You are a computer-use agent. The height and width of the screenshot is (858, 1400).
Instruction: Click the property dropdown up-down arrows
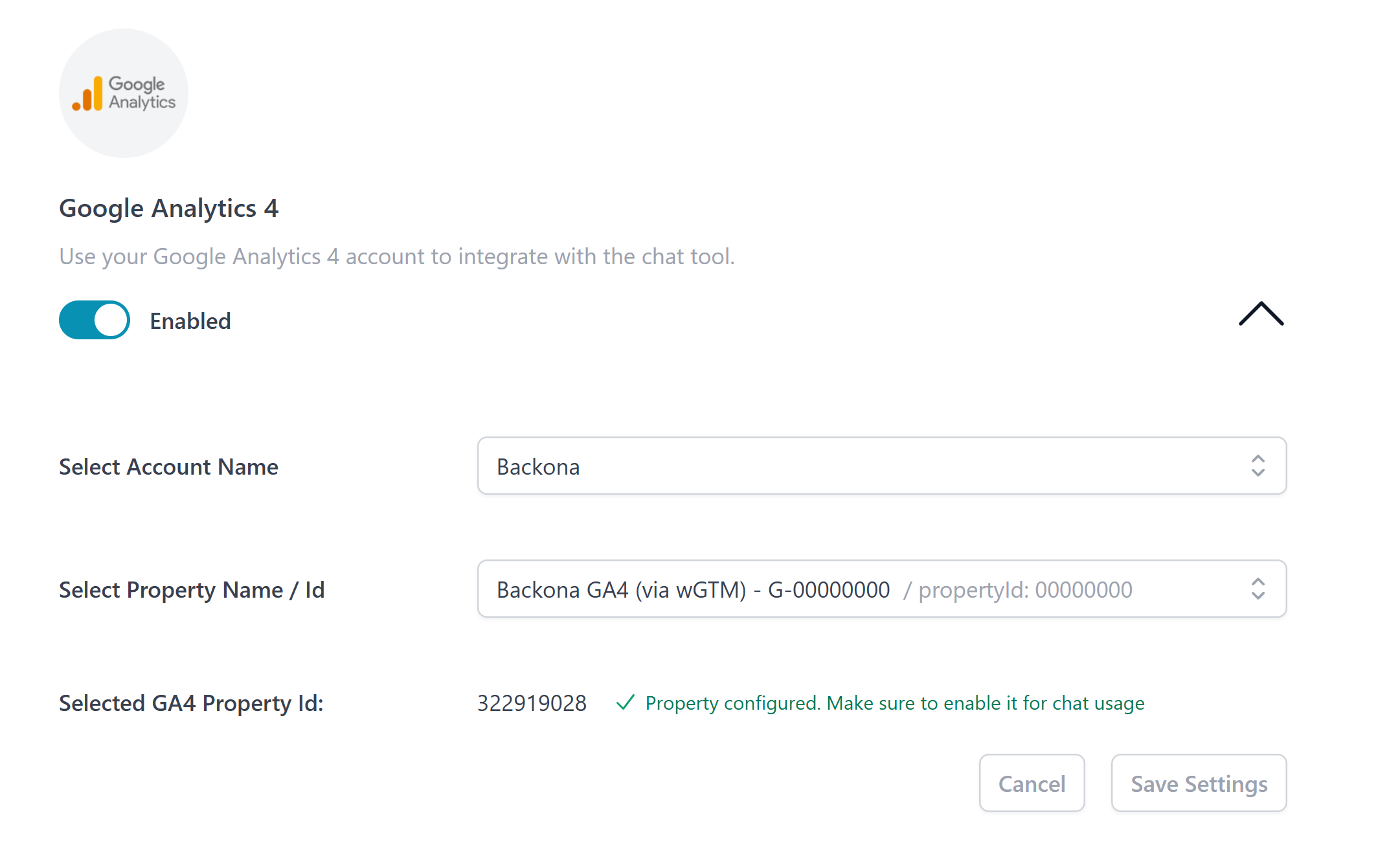coord(1258,589)
